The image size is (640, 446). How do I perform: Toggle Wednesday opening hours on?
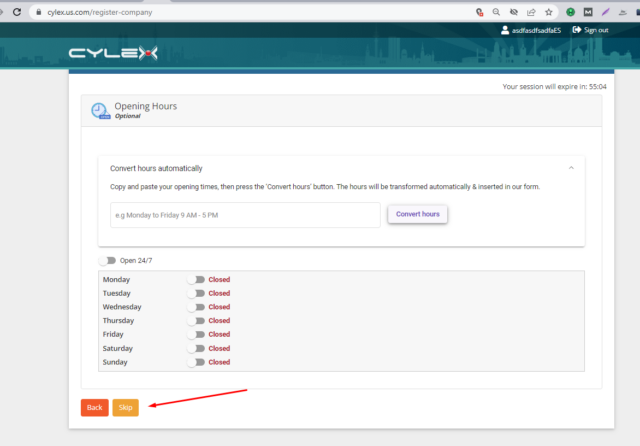click(196, 307)
